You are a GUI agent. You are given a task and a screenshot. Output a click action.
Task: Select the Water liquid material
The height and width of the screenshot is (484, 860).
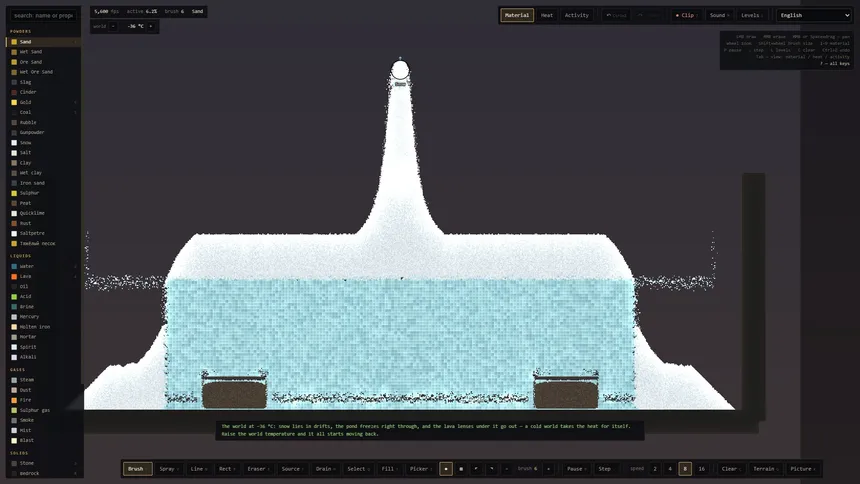tap(43, 266)
